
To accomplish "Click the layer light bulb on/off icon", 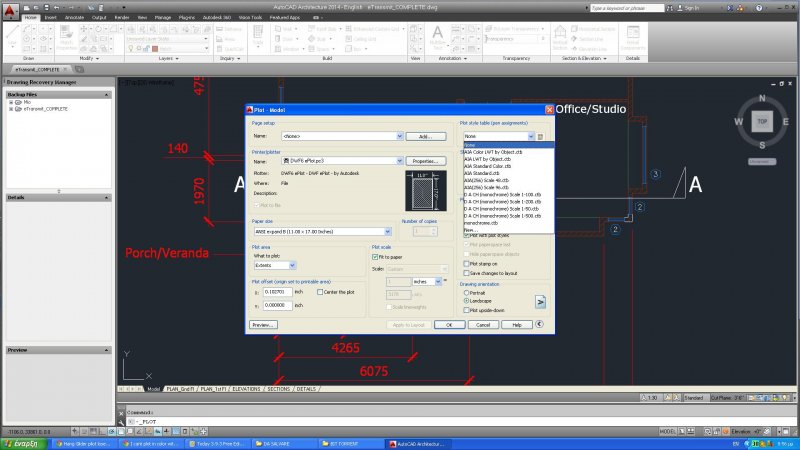I will 131,48.
